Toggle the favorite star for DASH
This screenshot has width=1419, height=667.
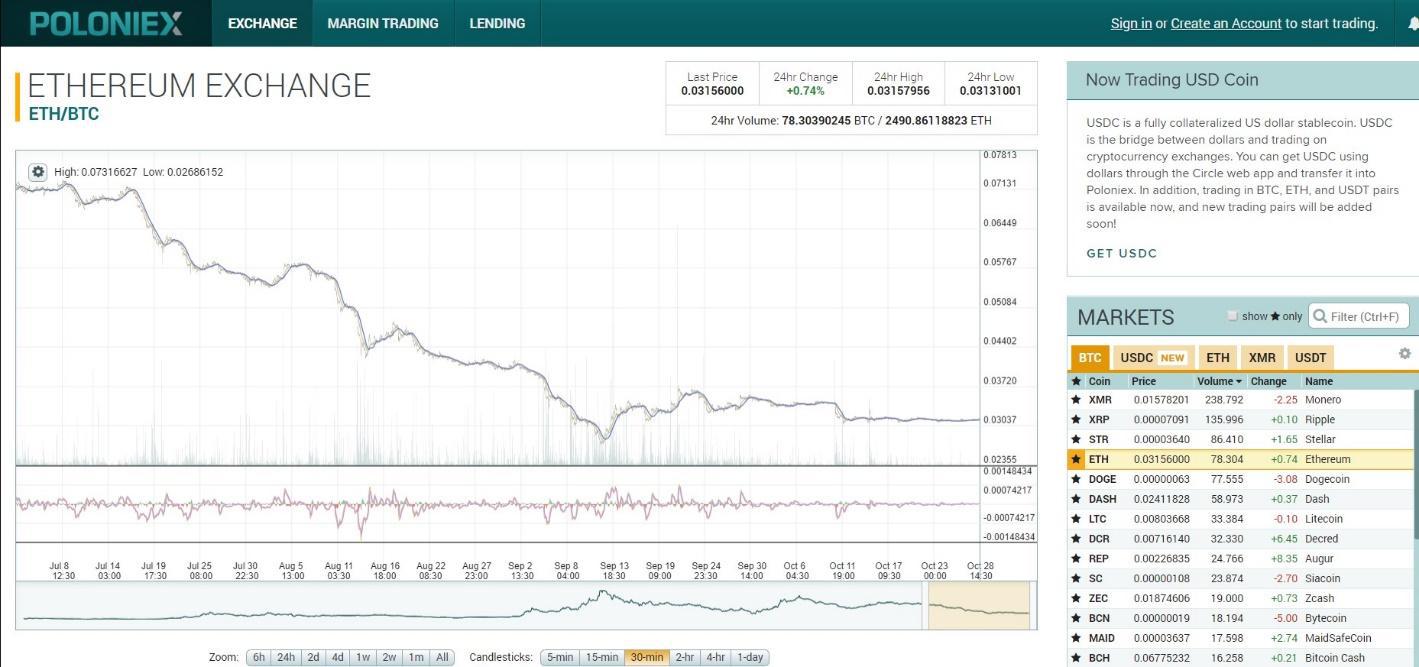(1076, 499)
